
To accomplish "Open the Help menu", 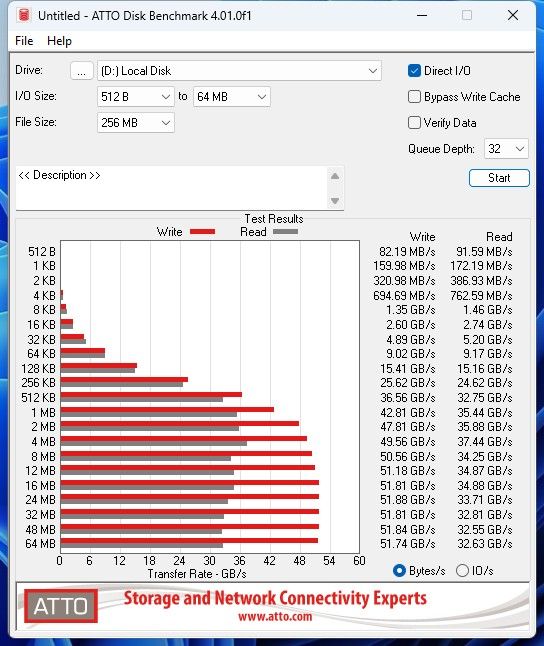I will (x=59, y=41).
